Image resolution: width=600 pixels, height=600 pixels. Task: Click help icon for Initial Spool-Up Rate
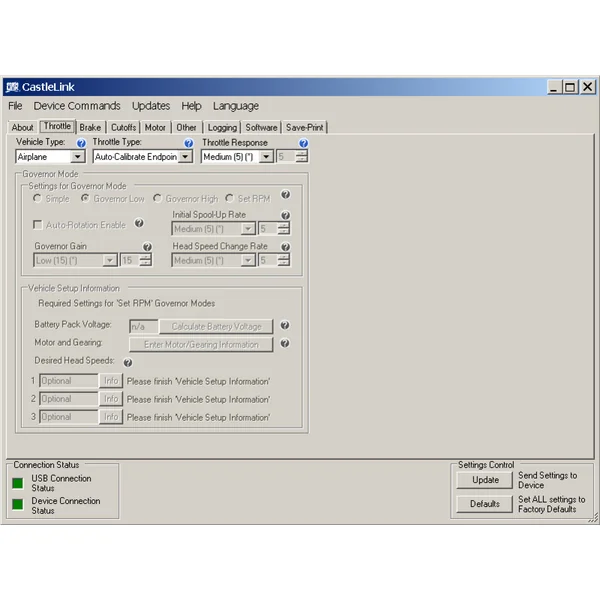click(x=286, y=215)
